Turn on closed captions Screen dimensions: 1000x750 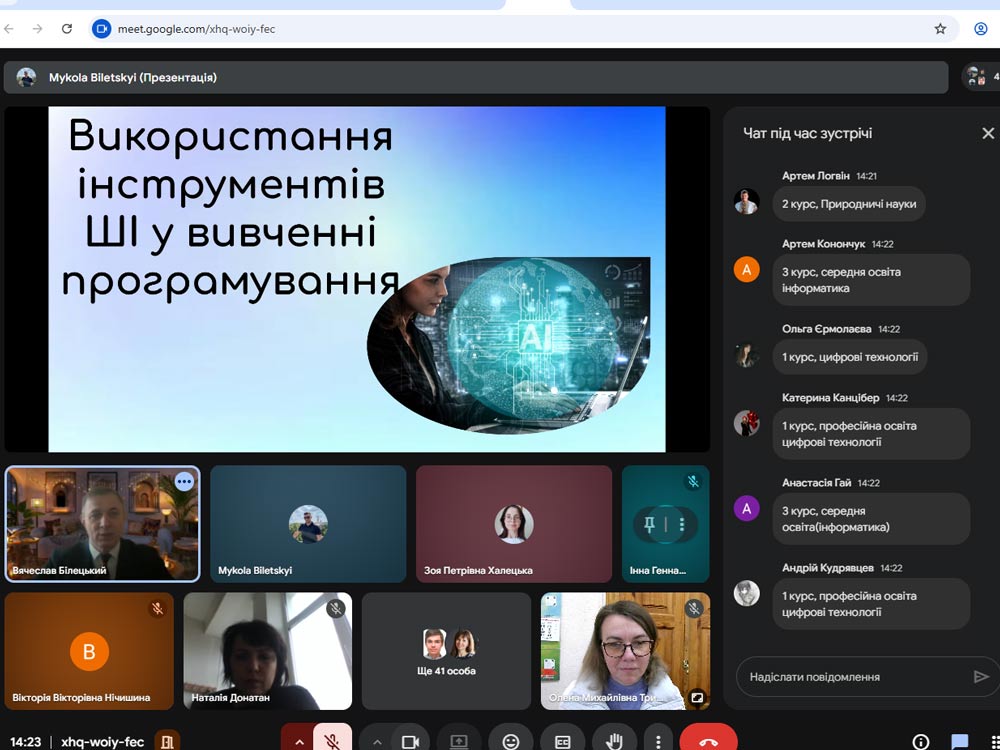click(563, 741)
